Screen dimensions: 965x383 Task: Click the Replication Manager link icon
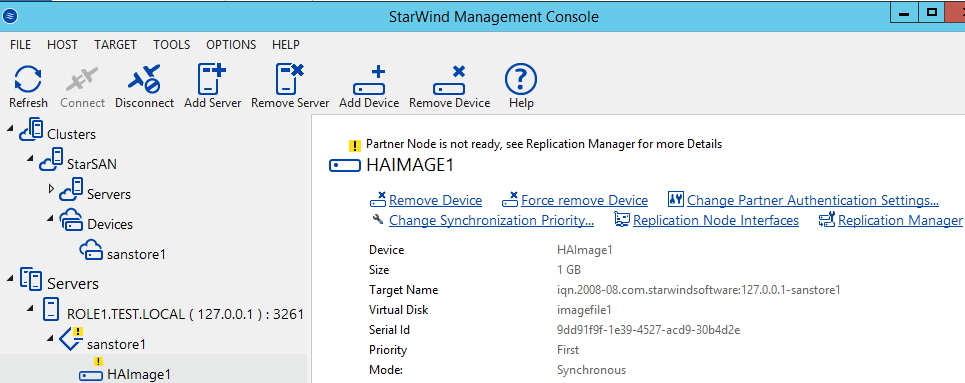point(826,219)
